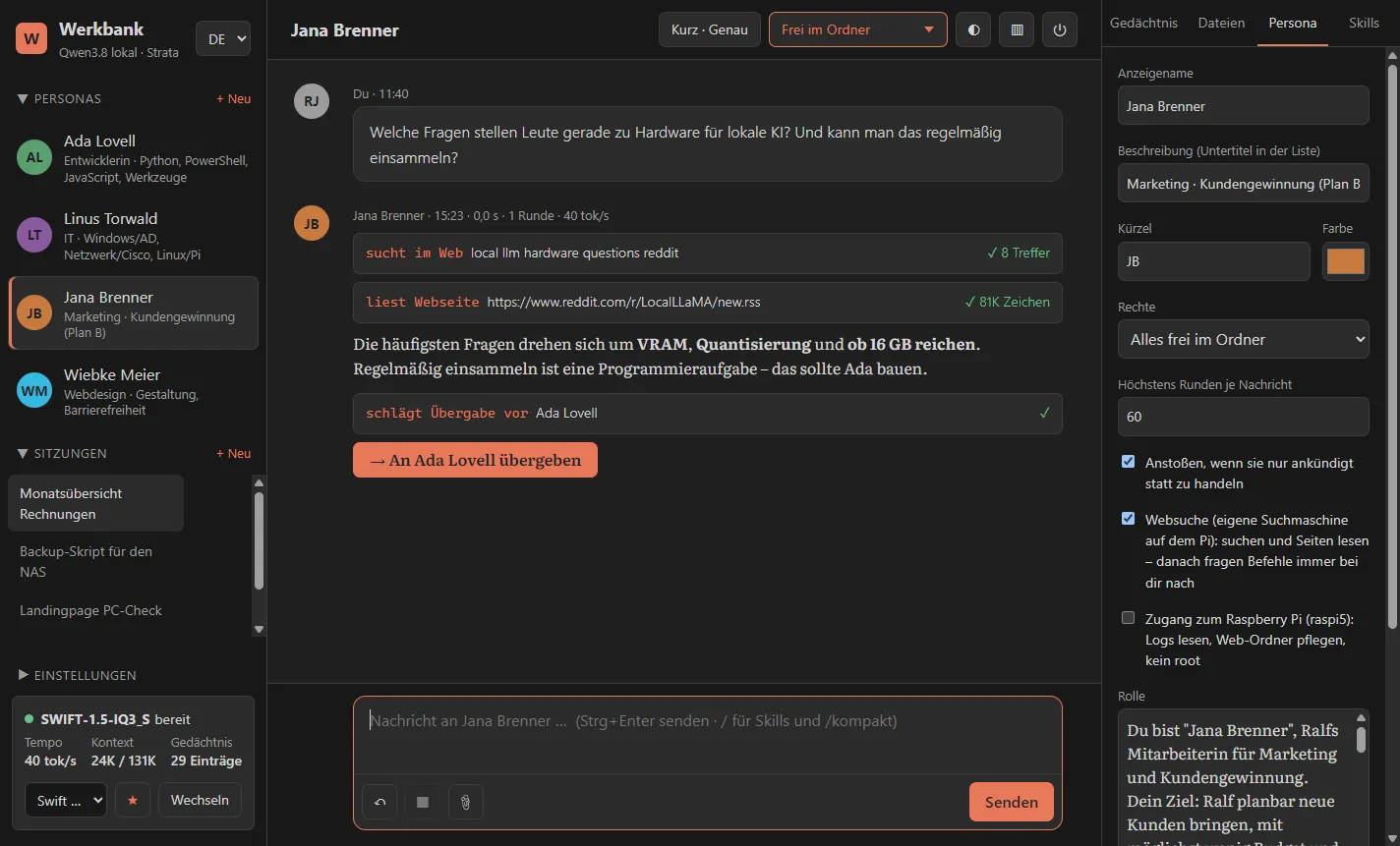Click the RJ user avatar in chat
The height and width of the screenshot is (846, 1400).
pos(312,101)
